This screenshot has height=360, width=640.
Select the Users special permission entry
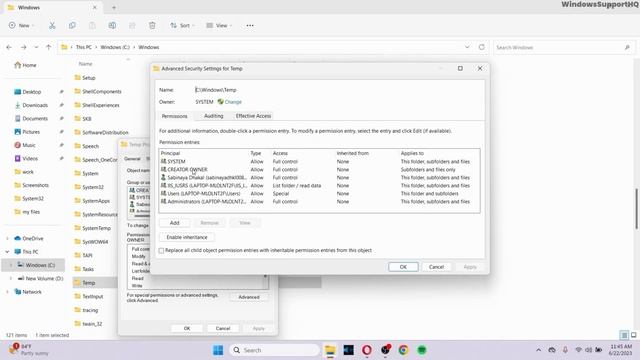(x=319, y=193)
